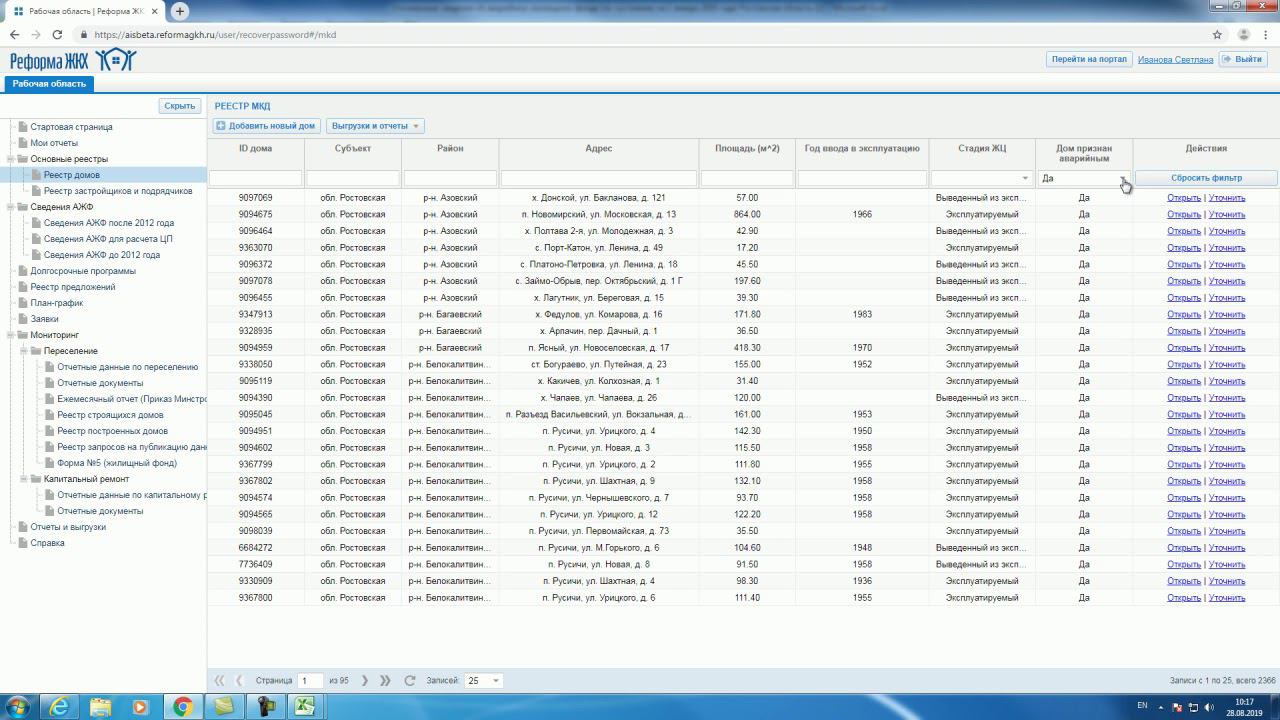Open Сведения АЖФ после 2012 года
This screenshot has height=720, width=1280.
click(x=109, y=223)
